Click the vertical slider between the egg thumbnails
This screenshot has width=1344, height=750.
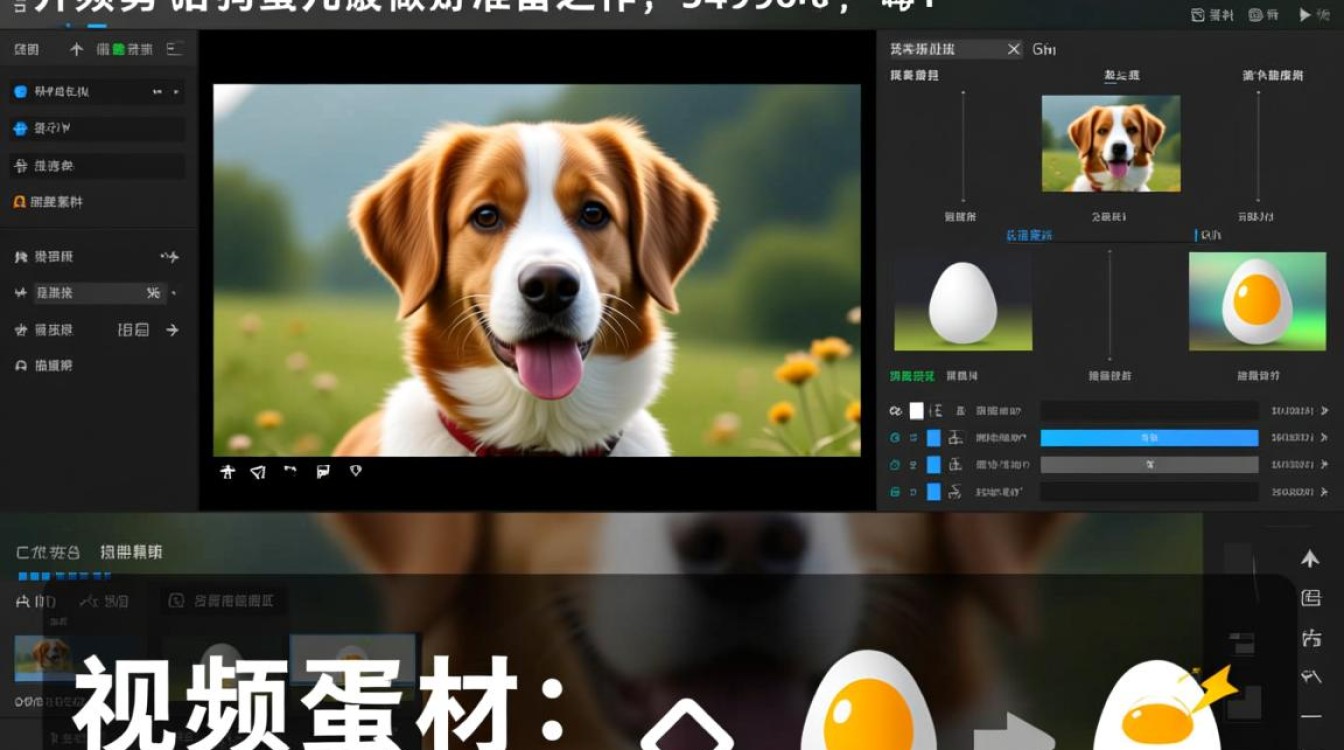(1110, 304)
